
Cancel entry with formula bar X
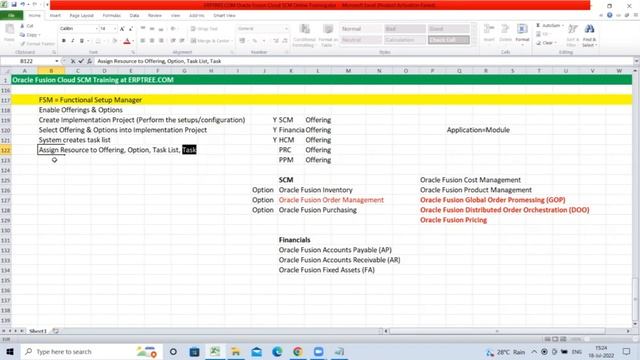click(73, 61)
